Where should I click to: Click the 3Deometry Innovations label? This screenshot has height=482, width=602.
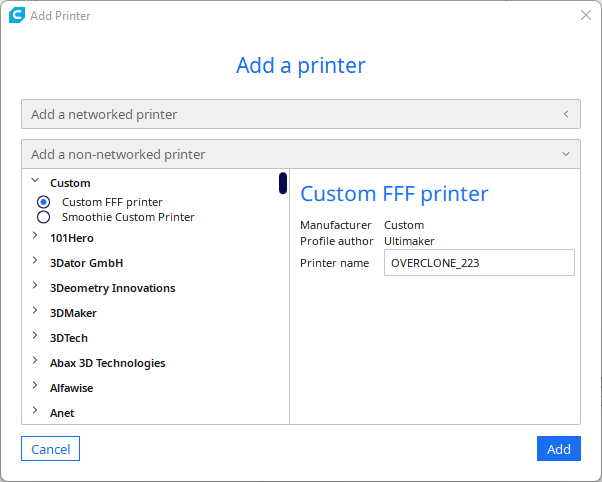point(112,288)
